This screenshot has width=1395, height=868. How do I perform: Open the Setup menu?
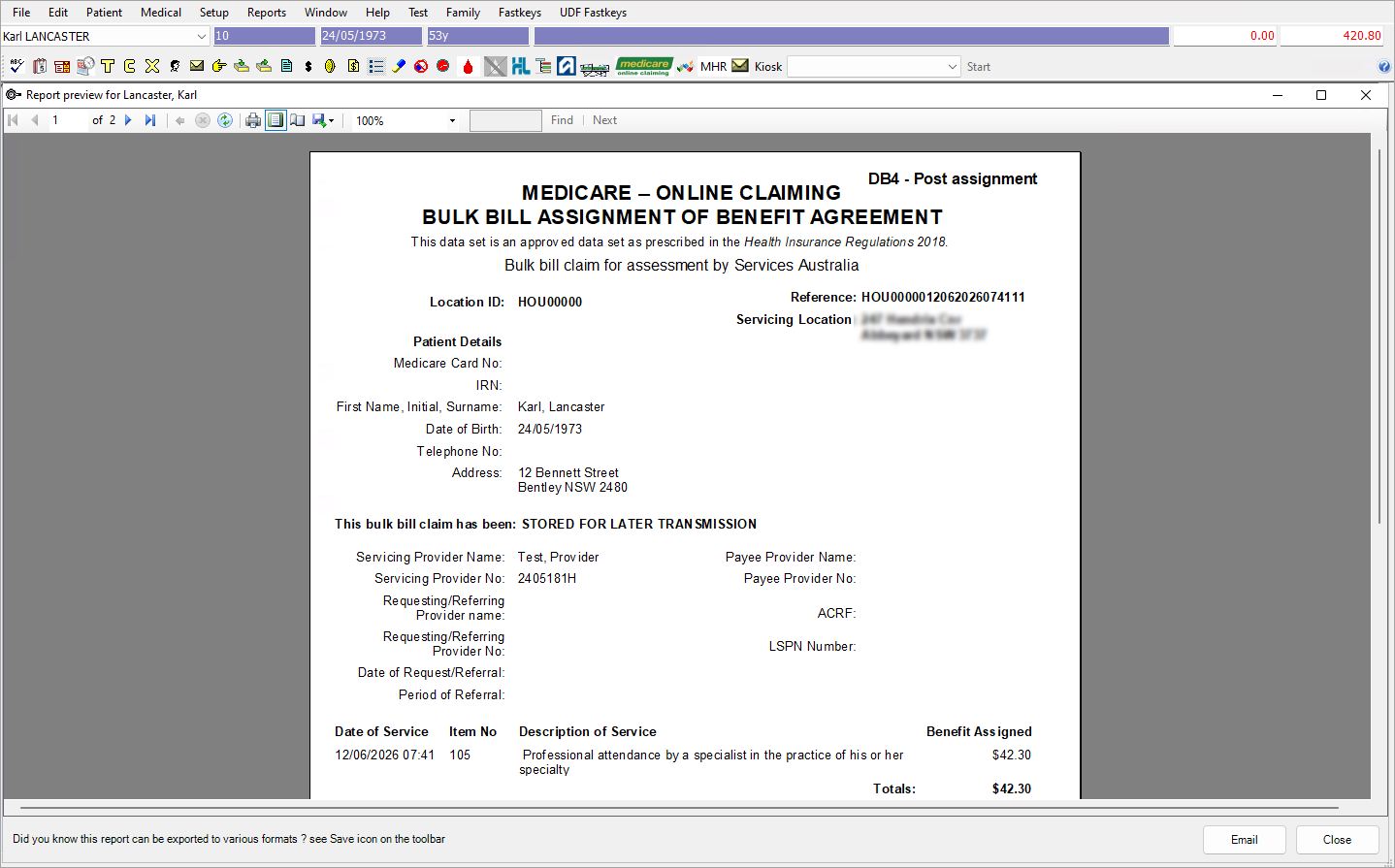(214, 13)
